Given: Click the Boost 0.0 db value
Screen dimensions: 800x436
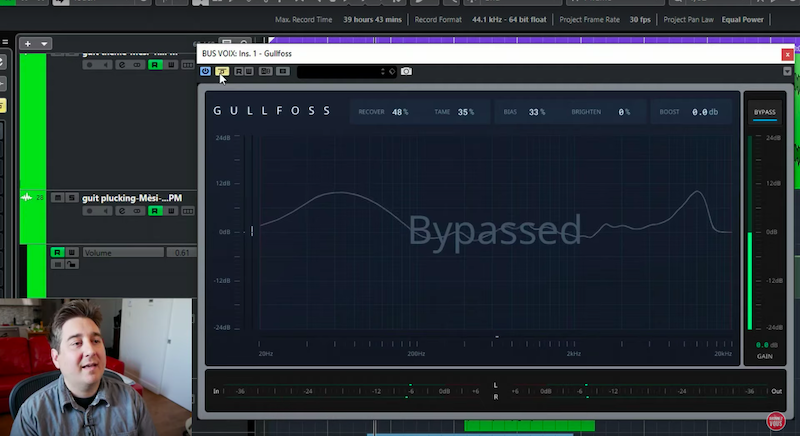Looking at the screenshot, I should (705, 112).
